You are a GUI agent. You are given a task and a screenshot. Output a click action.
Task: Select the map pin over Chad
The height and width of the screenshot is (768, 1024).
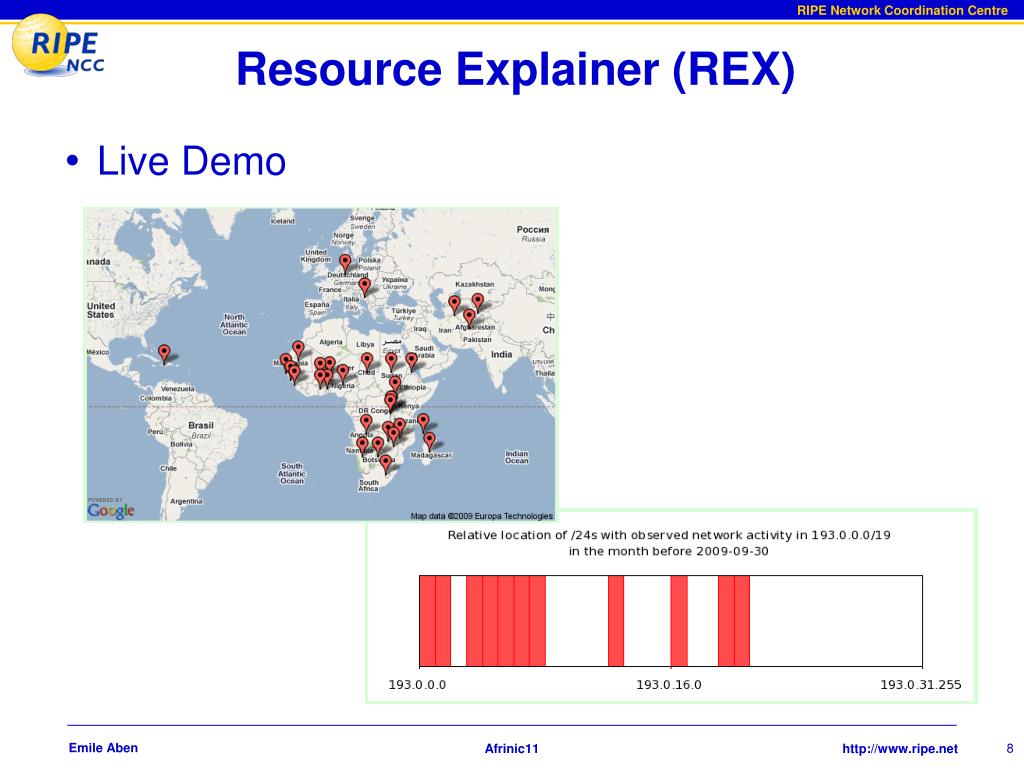click(367, 361)
